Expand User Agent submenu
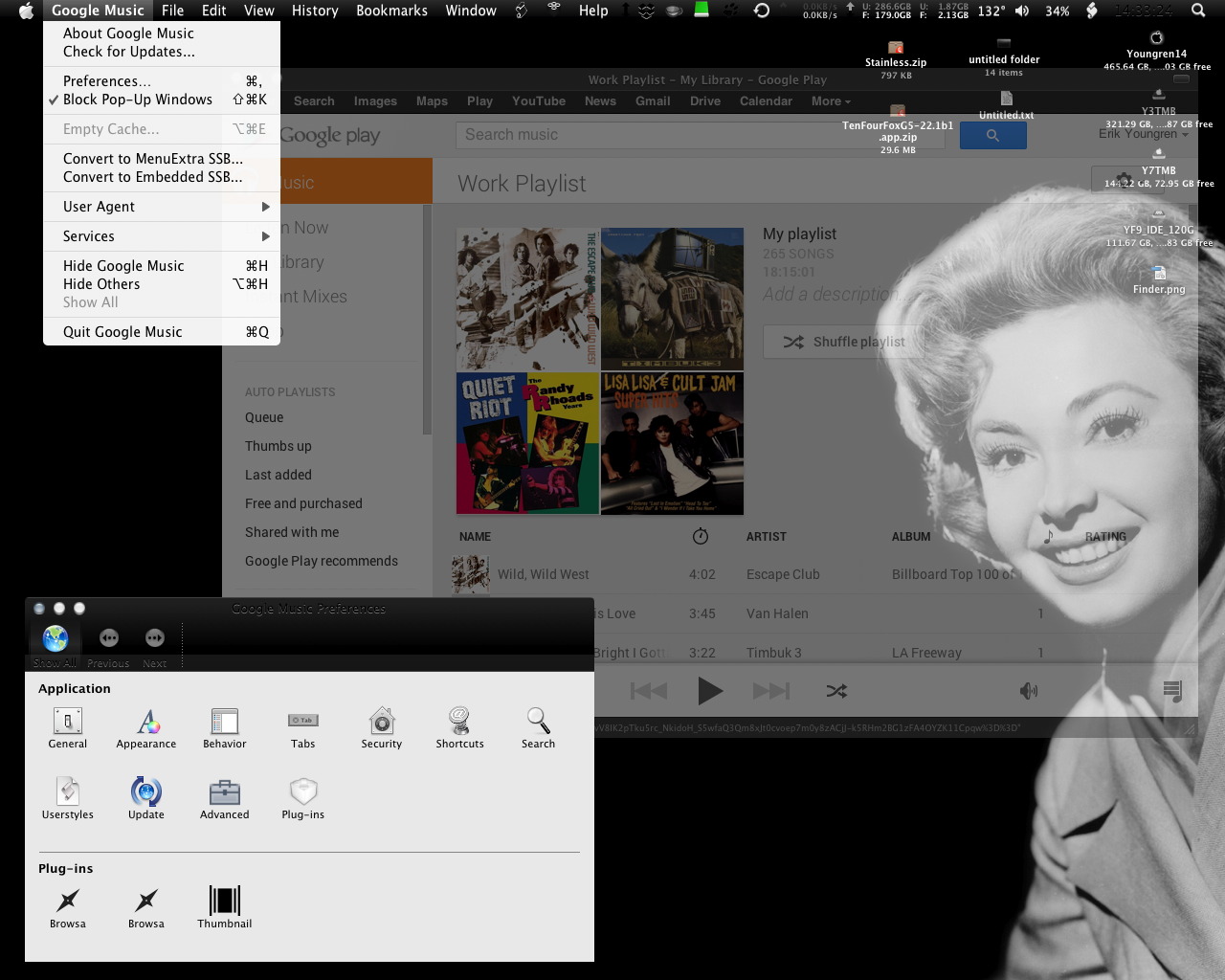 162,207
